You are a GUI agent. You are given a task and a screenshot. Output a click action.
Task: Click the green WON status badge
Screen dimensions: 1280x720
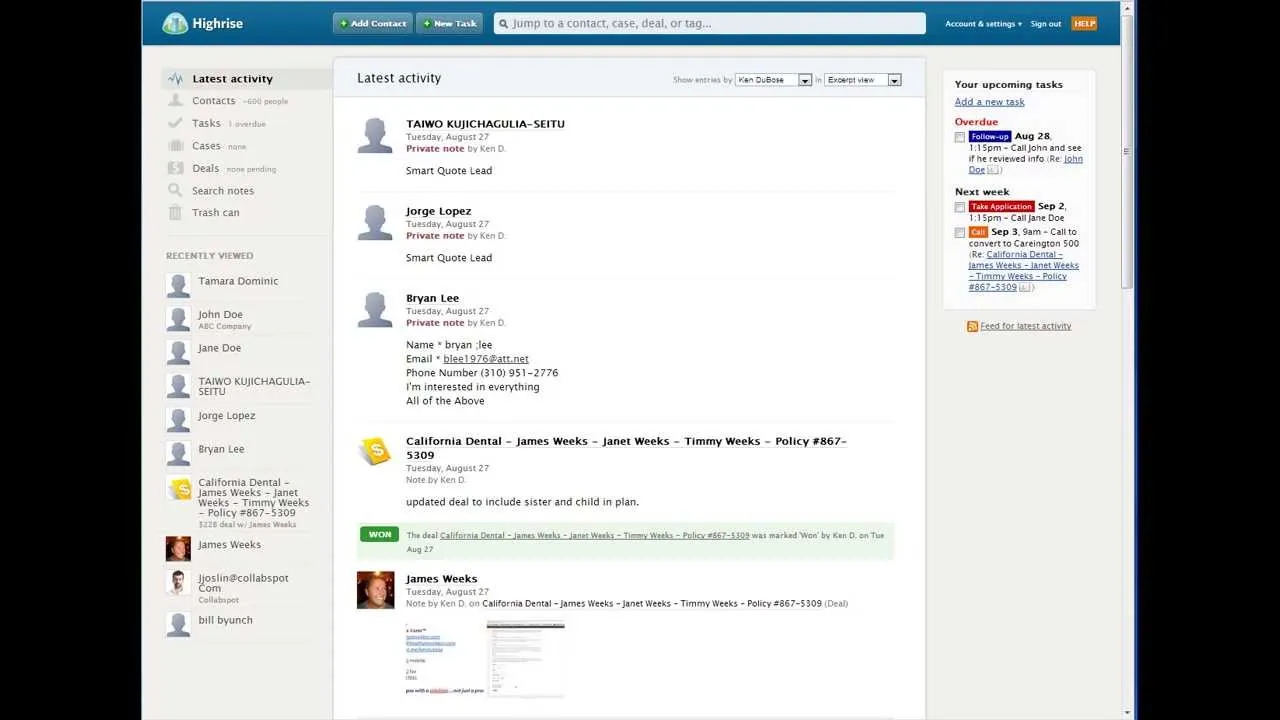point(378,534)
